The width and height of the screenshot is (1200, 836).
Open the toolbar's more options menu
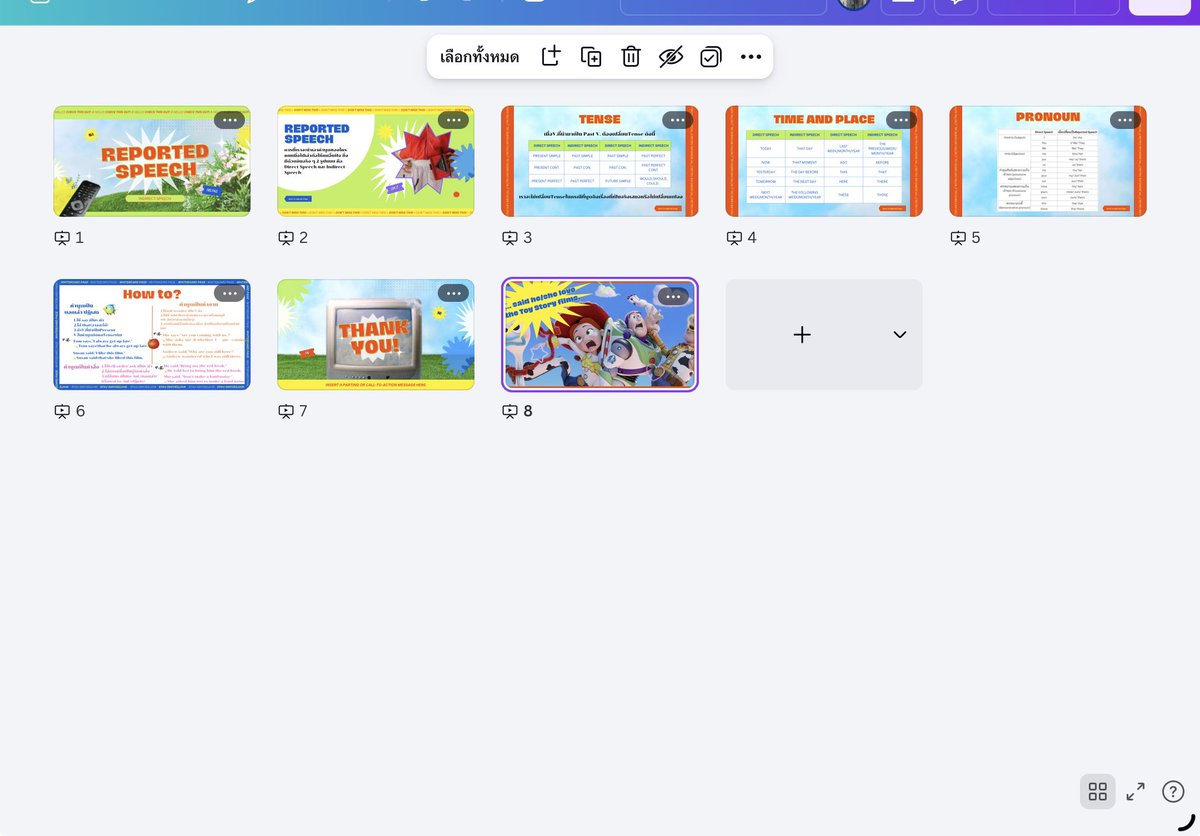[x=751, y=57]
